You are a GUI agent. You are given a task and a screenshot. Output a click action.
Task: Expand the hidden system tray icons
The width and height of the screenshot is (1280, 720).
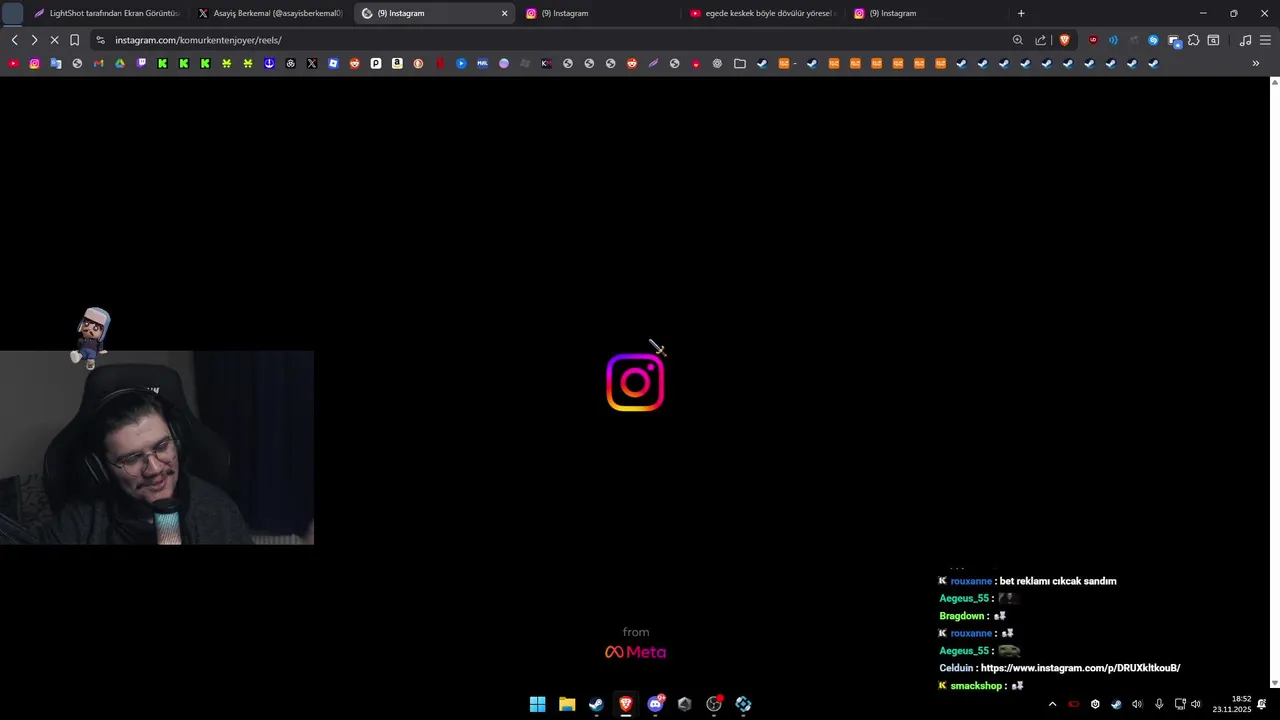(1052, 704)
